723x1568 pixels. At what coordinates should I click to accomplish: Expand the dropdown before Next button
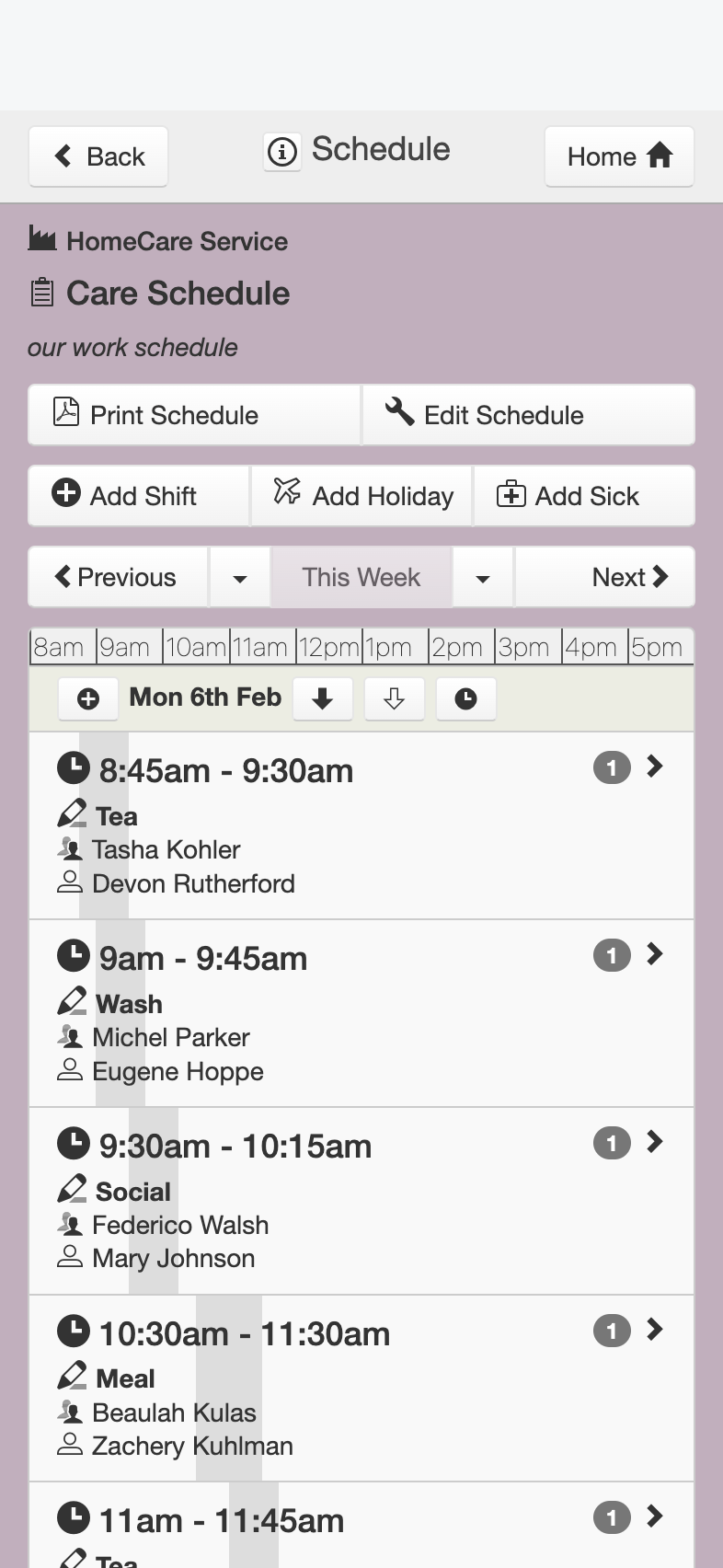[483, 578]
